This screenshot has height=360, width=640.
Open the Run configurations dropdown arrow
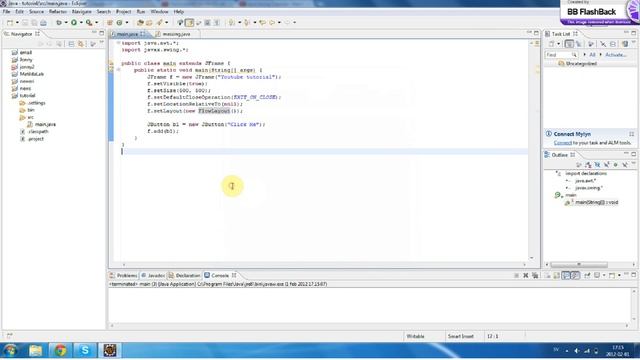click(x=81, y=22)
